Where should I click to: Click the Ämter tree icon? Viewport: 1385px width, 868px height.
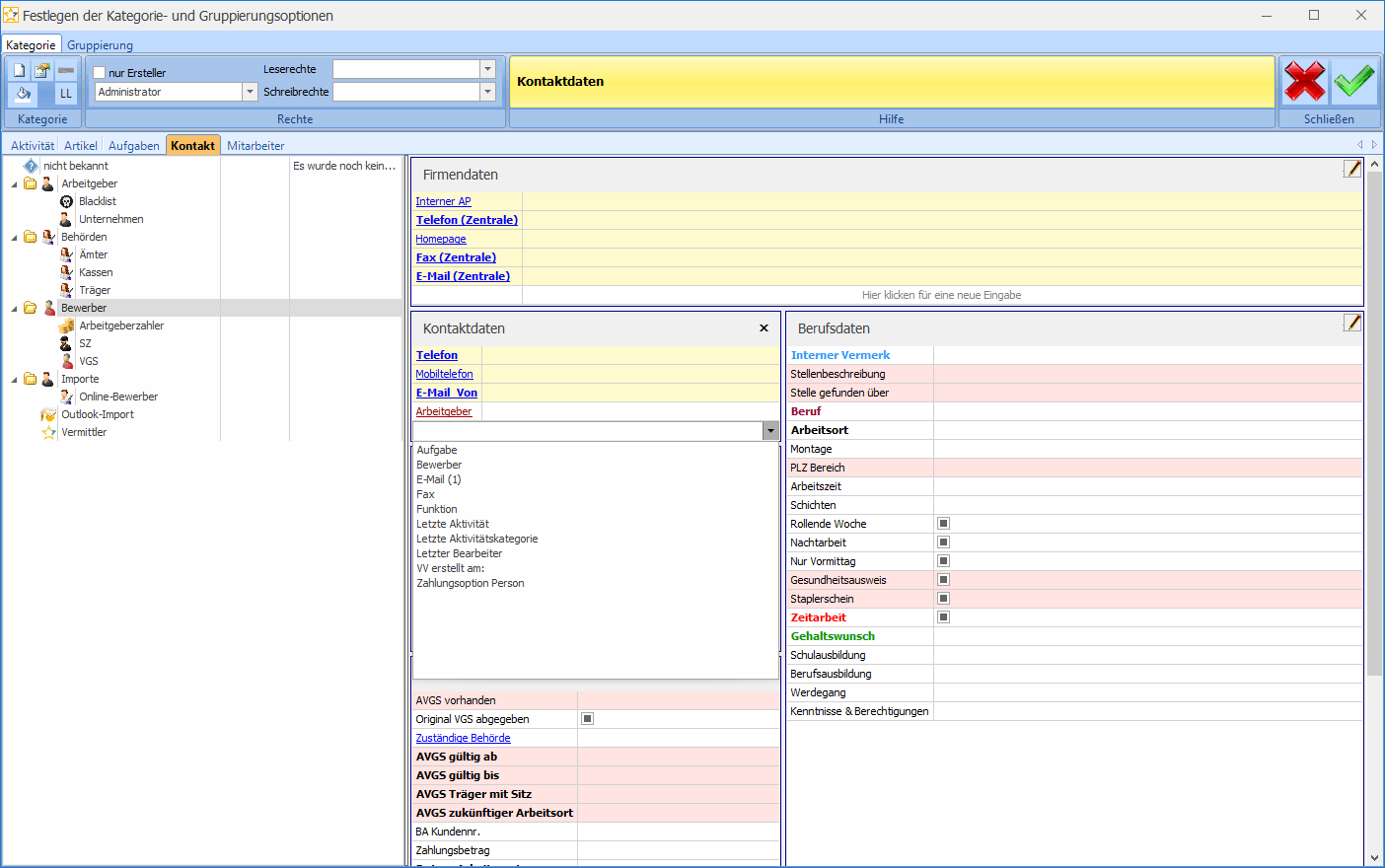pyautogui.click(x=66, y=254)
